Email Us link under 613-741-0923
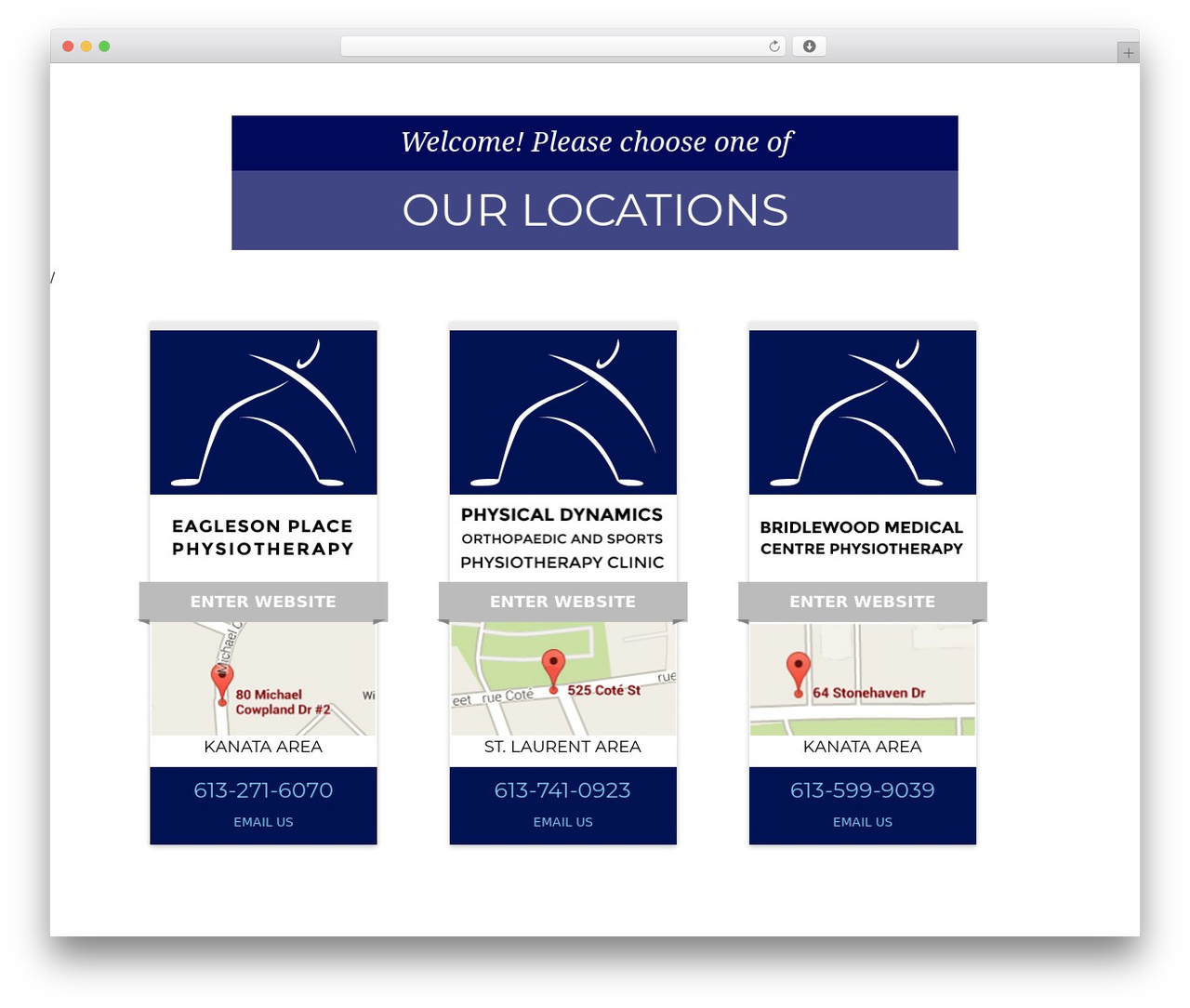The height and width of the screenshot is (1008, 1190). [563, 822]
